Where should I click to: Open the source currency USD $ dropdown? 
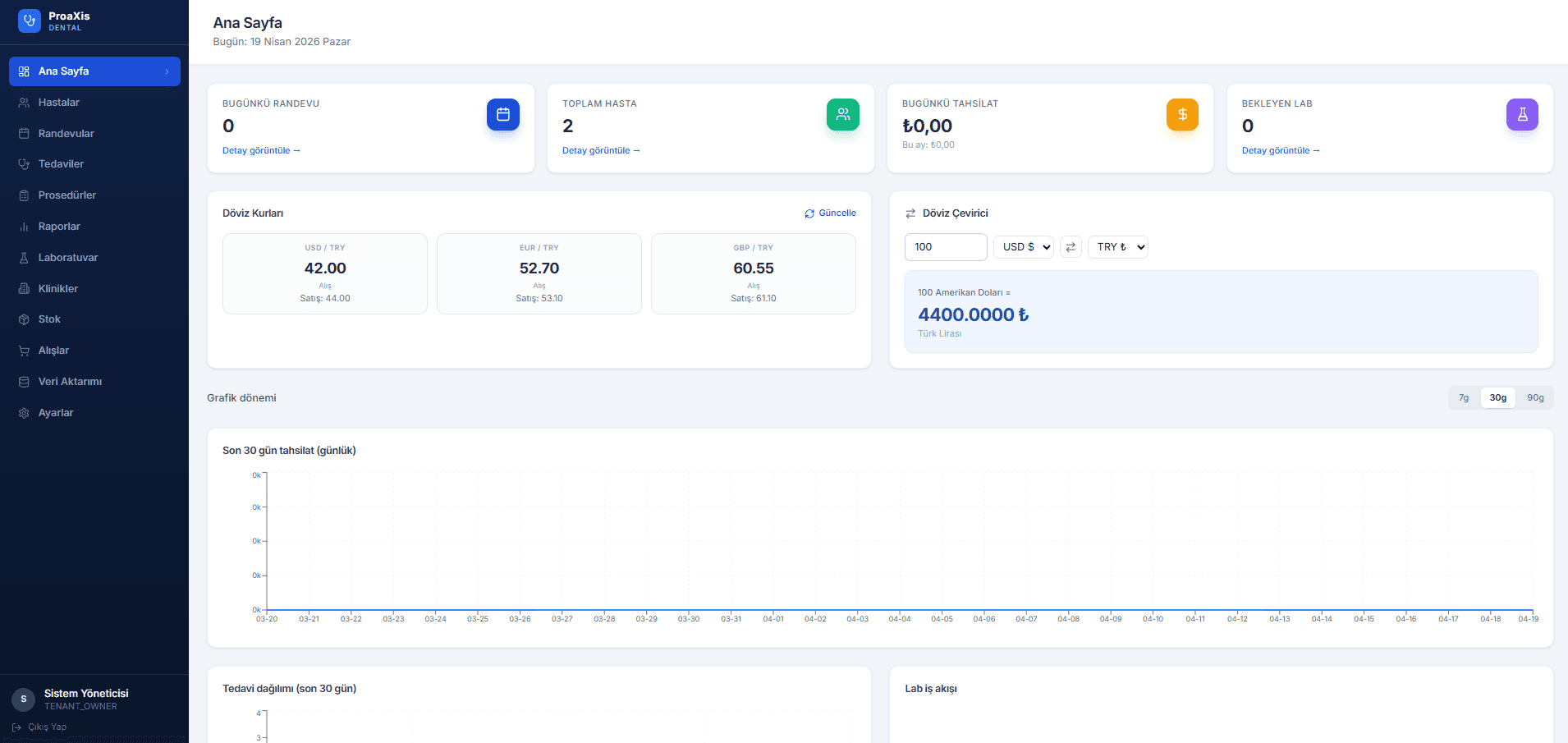click(1024, 247)
